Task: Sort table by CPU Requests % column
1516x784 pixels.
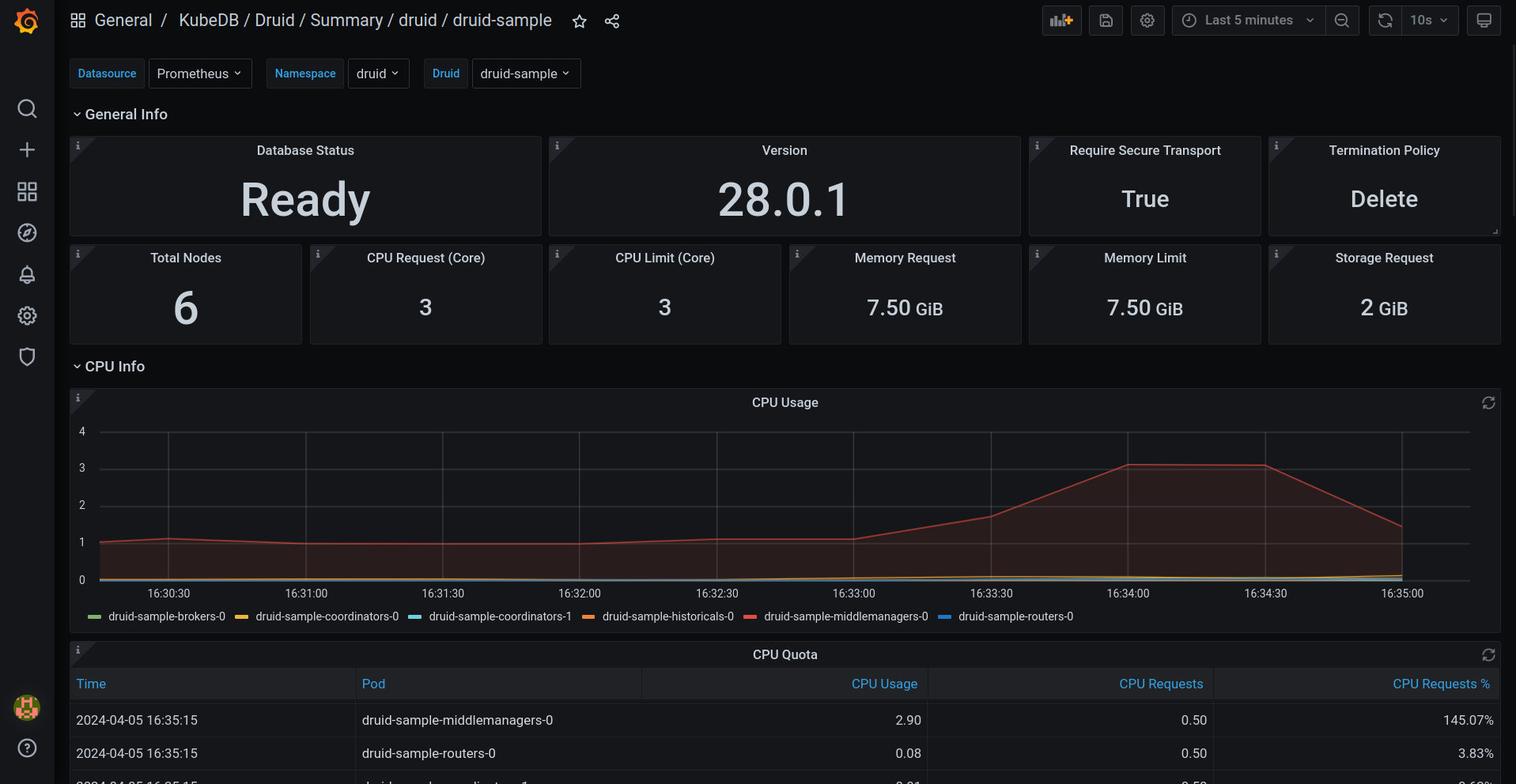Action: point(1440,684)
